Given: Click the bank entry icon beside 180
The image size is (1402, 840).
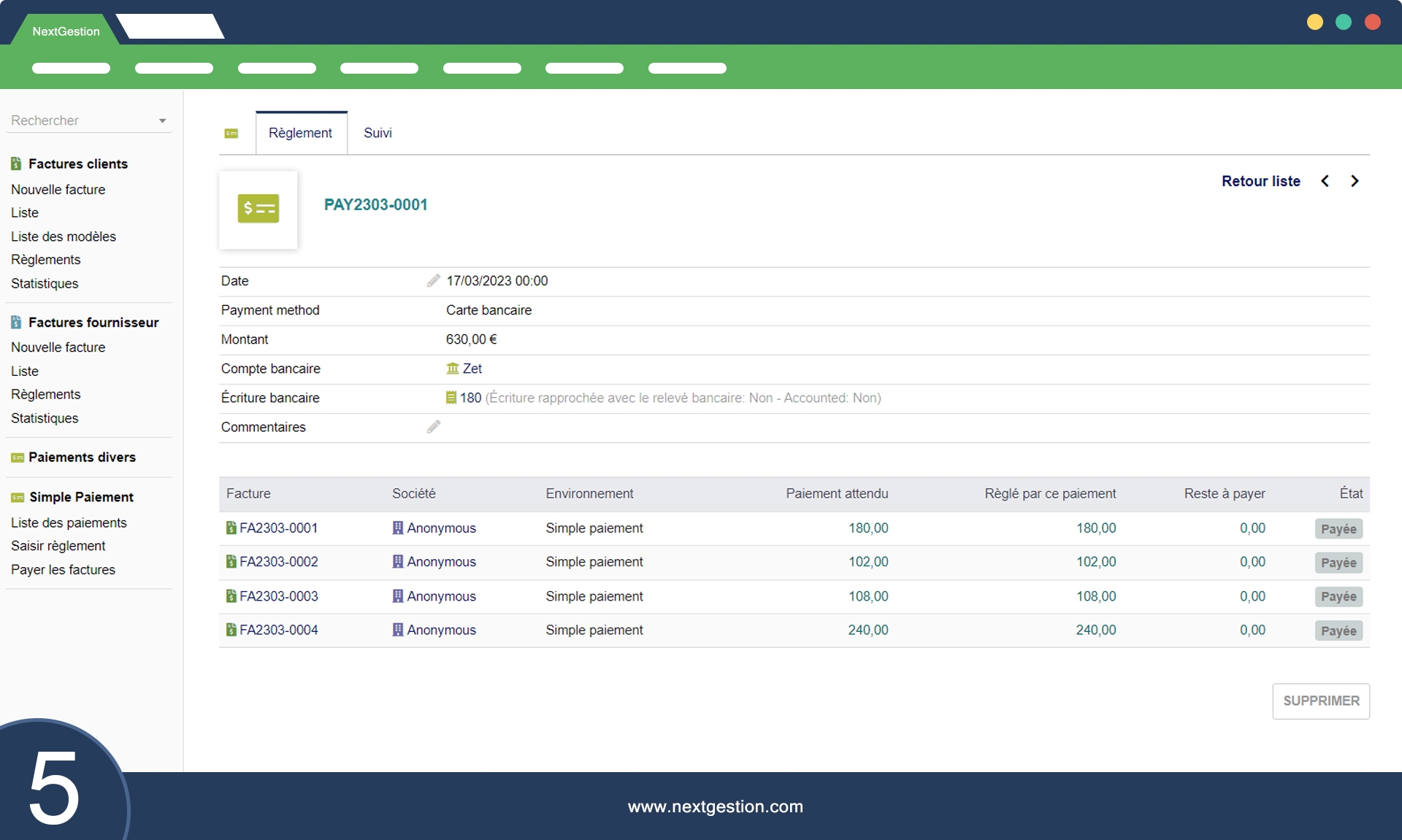Looking at the screenshot, I should [x=451, y=398].
